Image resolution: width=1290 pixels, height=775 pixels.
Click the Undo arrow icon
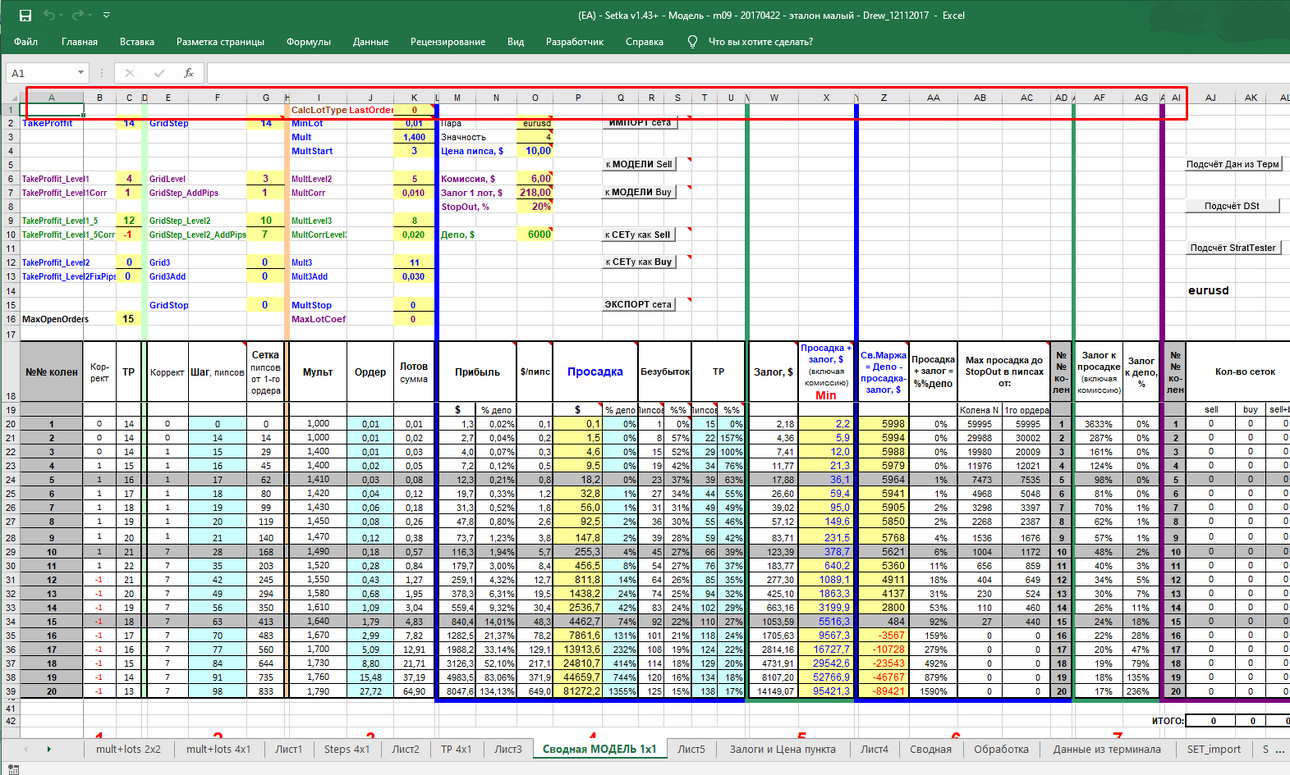click(51, 15)
